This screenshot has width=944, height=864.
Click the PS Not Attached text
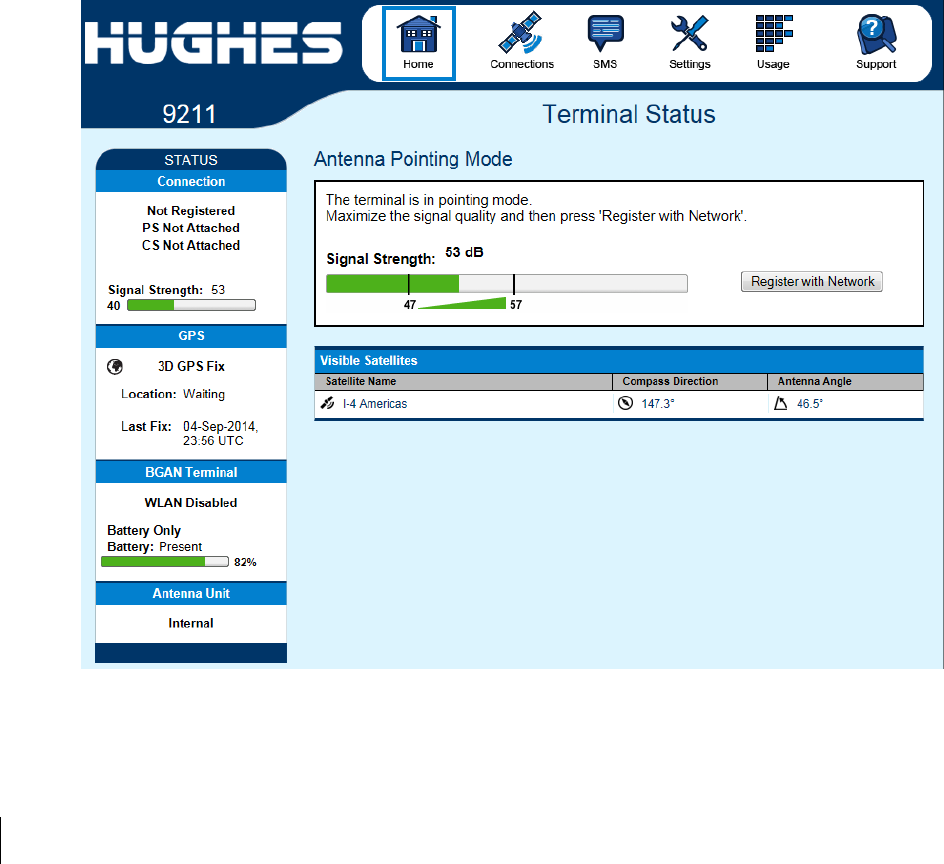[x=191, y=228]
